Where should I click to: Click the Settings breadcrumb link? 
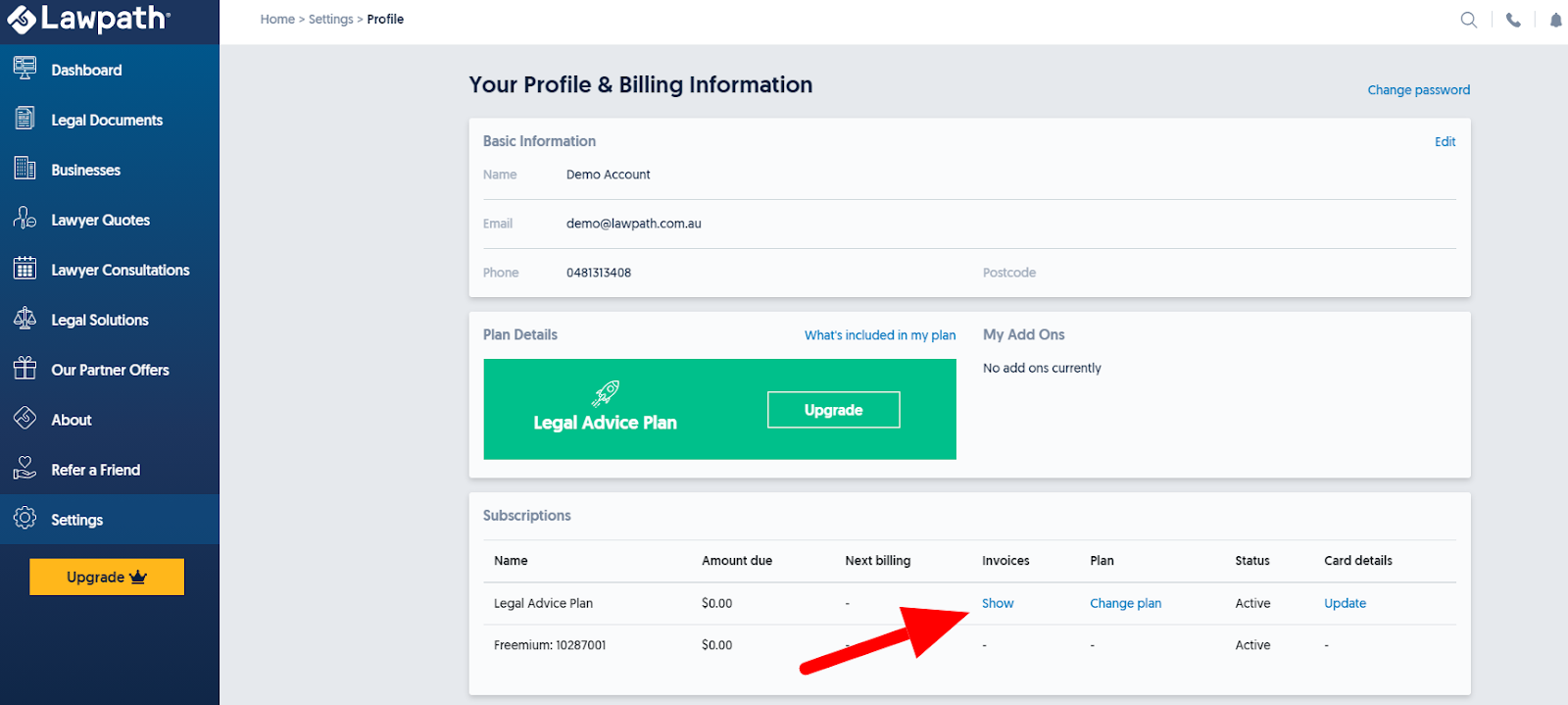(330, 19)
